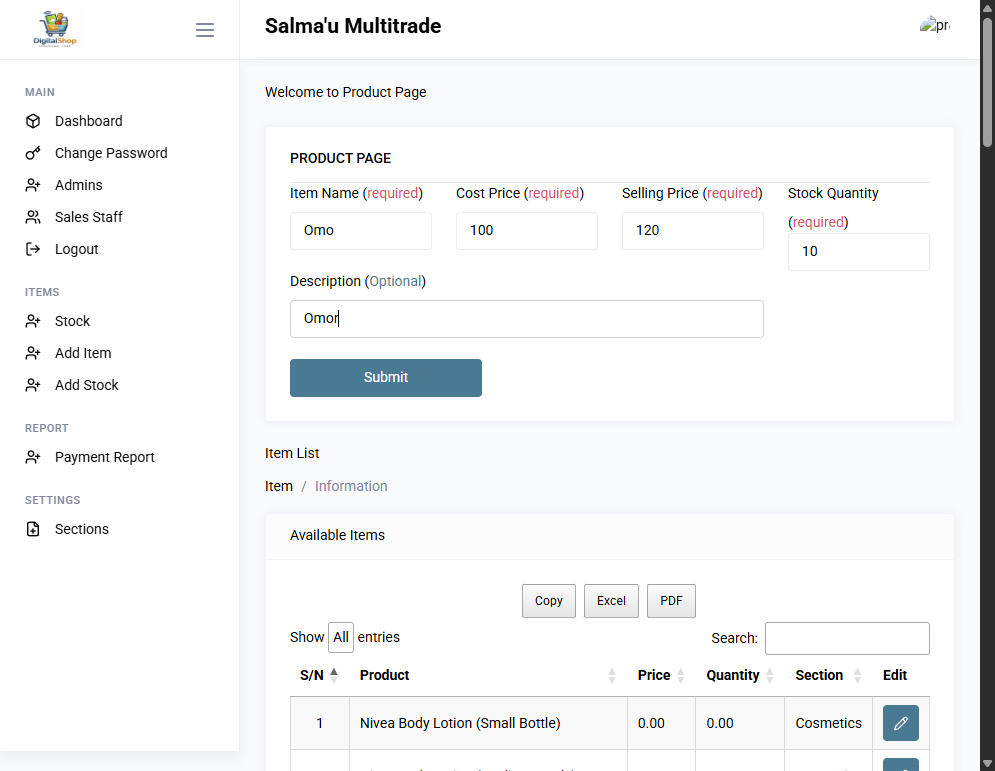Click the Logout arrow icon
Image resolution: width=995 pixels, height=771 pixels.
(x=33, y=249)
